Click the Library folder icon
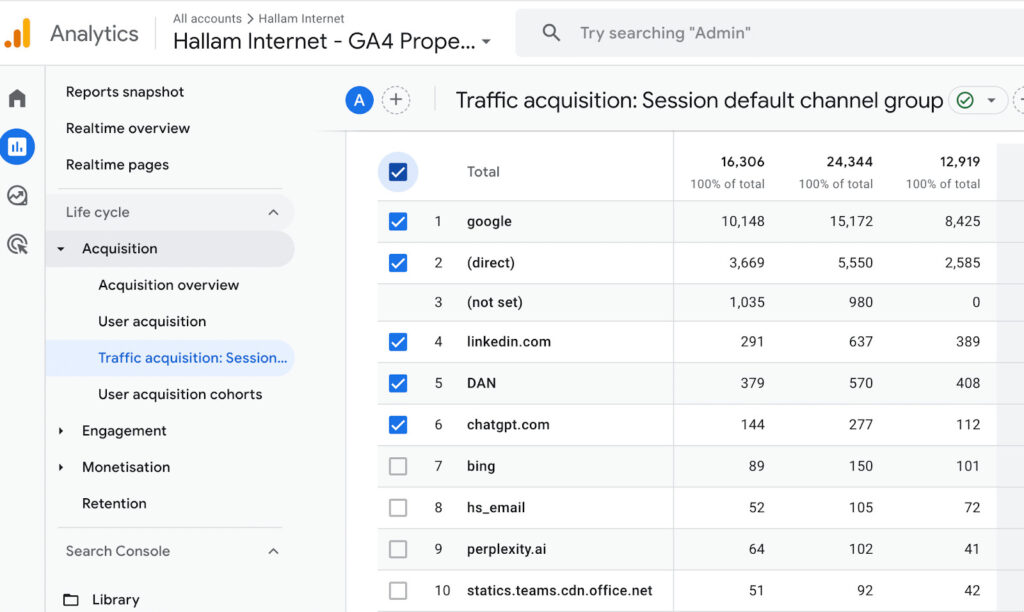Viewport: 1024px width, 612px height. click(71, 600)
